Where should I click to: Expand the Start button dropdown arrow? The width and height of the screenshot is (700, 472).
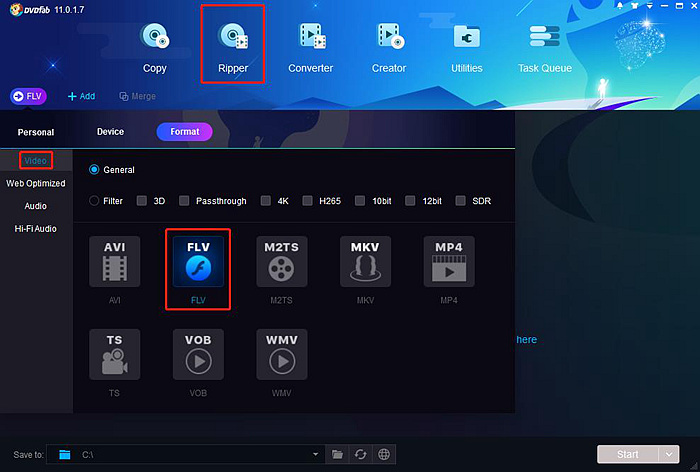(x=669, y=454)
